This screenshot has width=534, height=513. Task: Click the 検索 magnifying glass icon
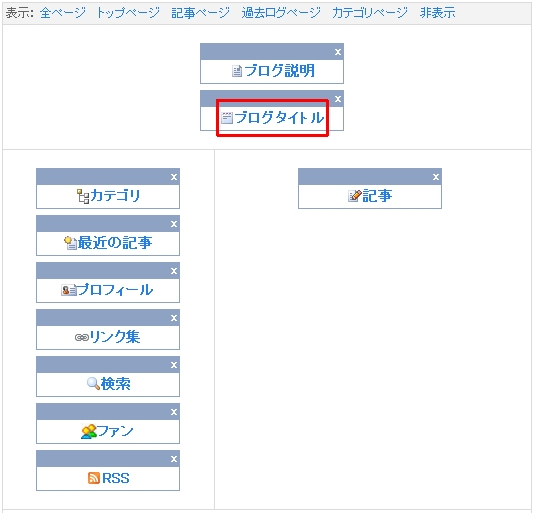(93, 384)
